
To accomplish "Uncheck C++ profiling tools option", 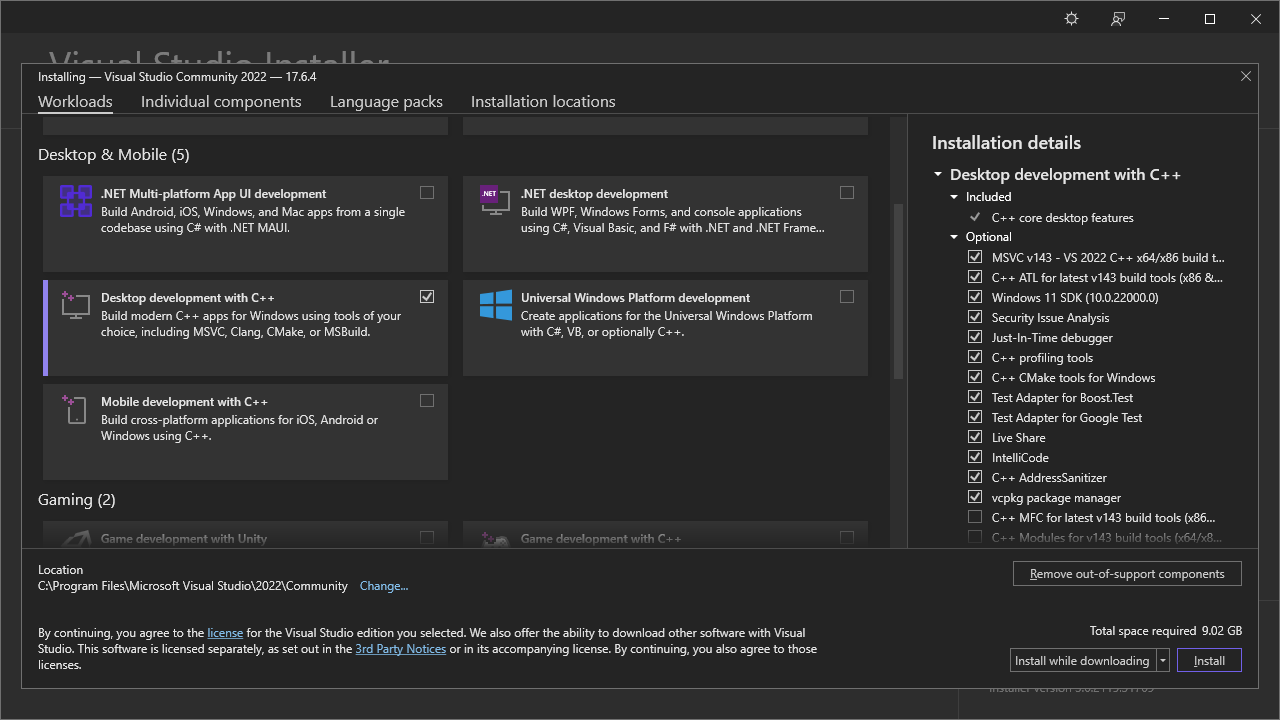I will tap(975, 357).
